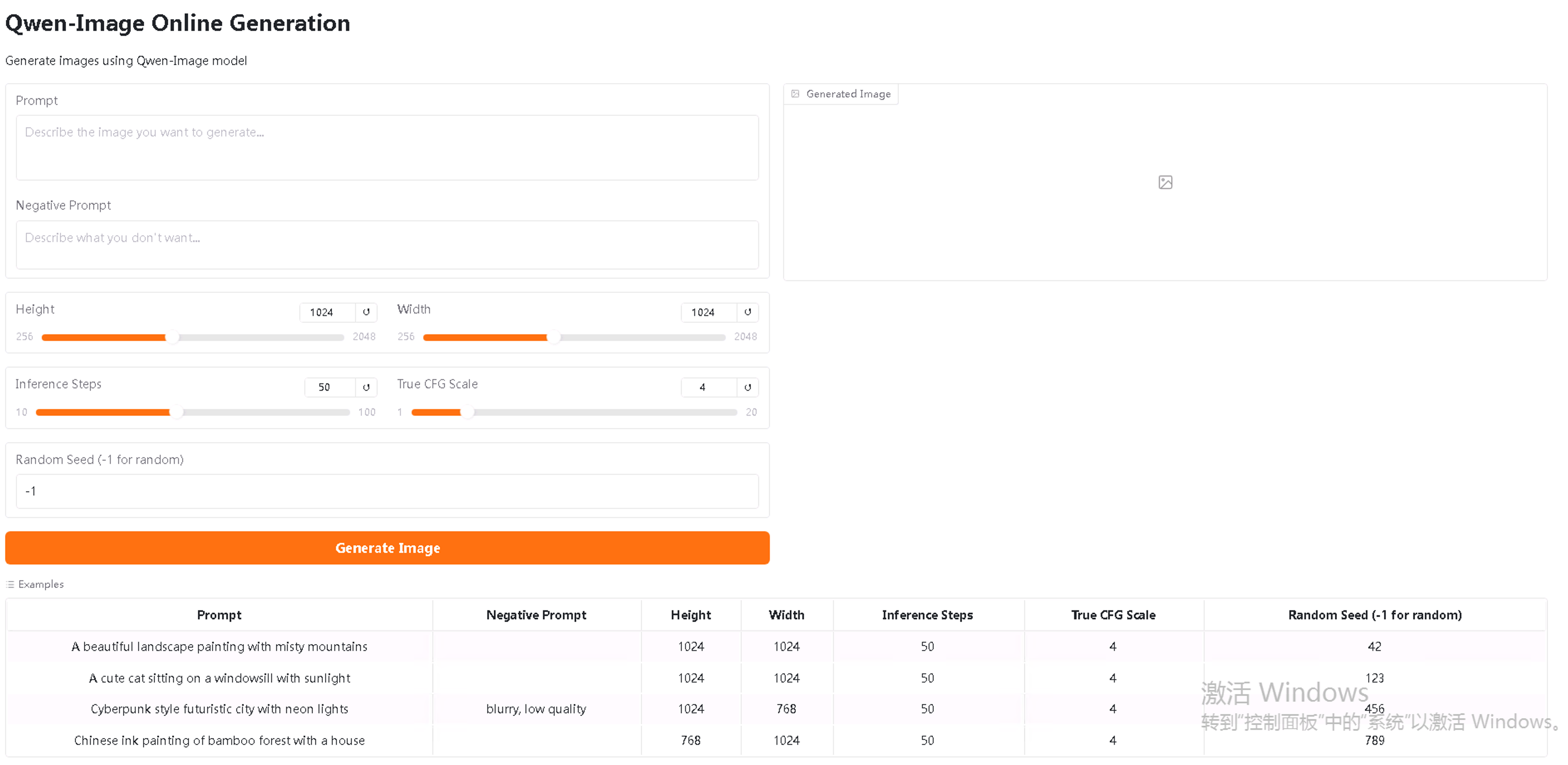The height and width of the screenshot is (765, 1568).
Task: Load the Cyberpunk futuristic city example
Action: click(219, 709)
